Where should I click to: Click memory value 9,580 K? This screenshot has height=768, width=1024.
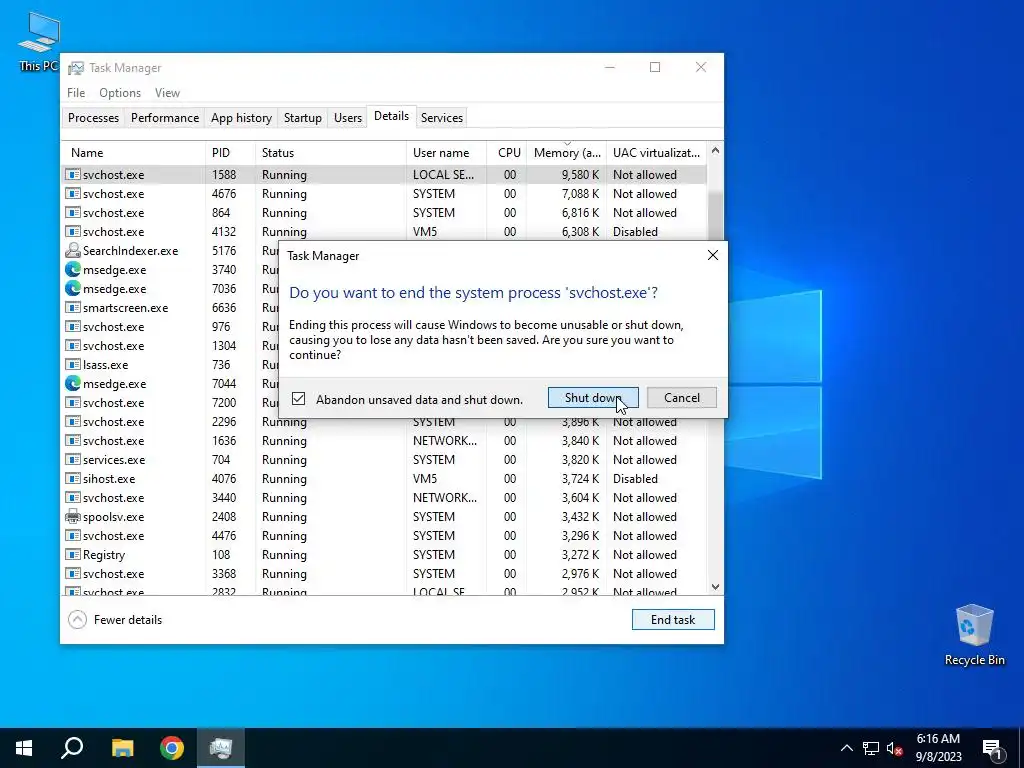(580, 174)
